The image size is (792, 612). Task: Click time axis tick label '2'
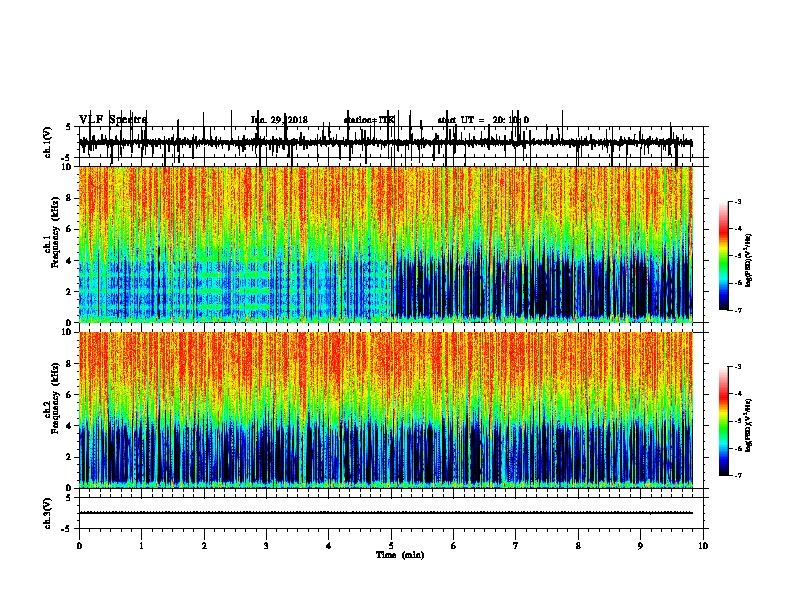(x=204, y=546)
